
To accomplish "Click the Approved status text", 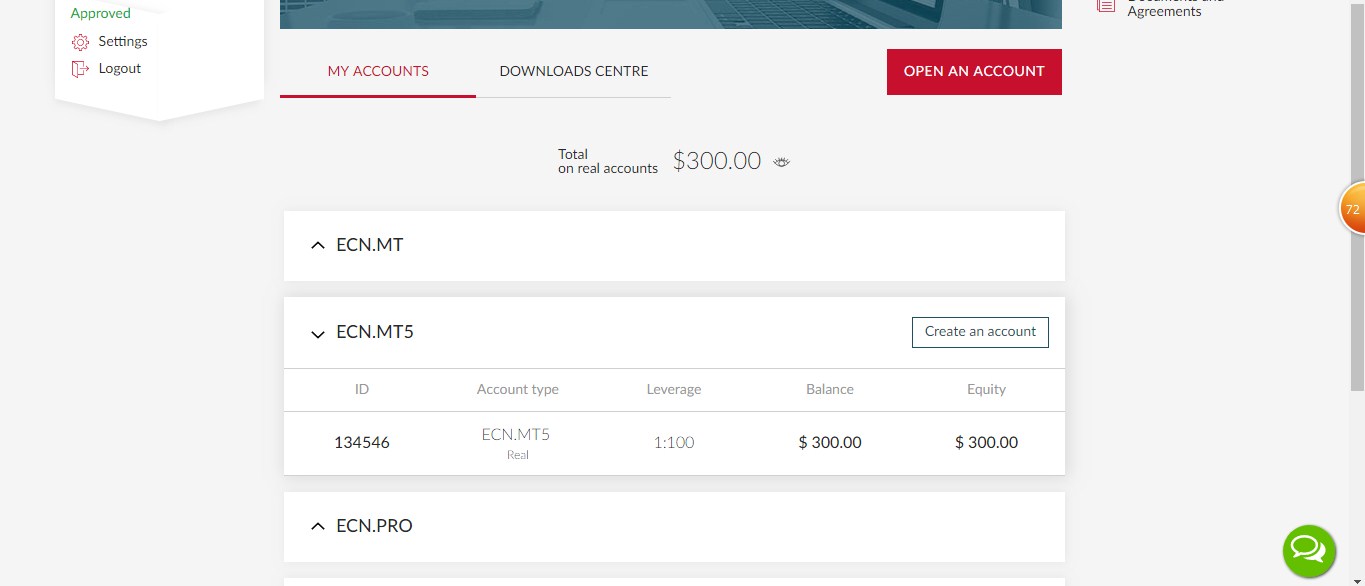I will [101, 14].
